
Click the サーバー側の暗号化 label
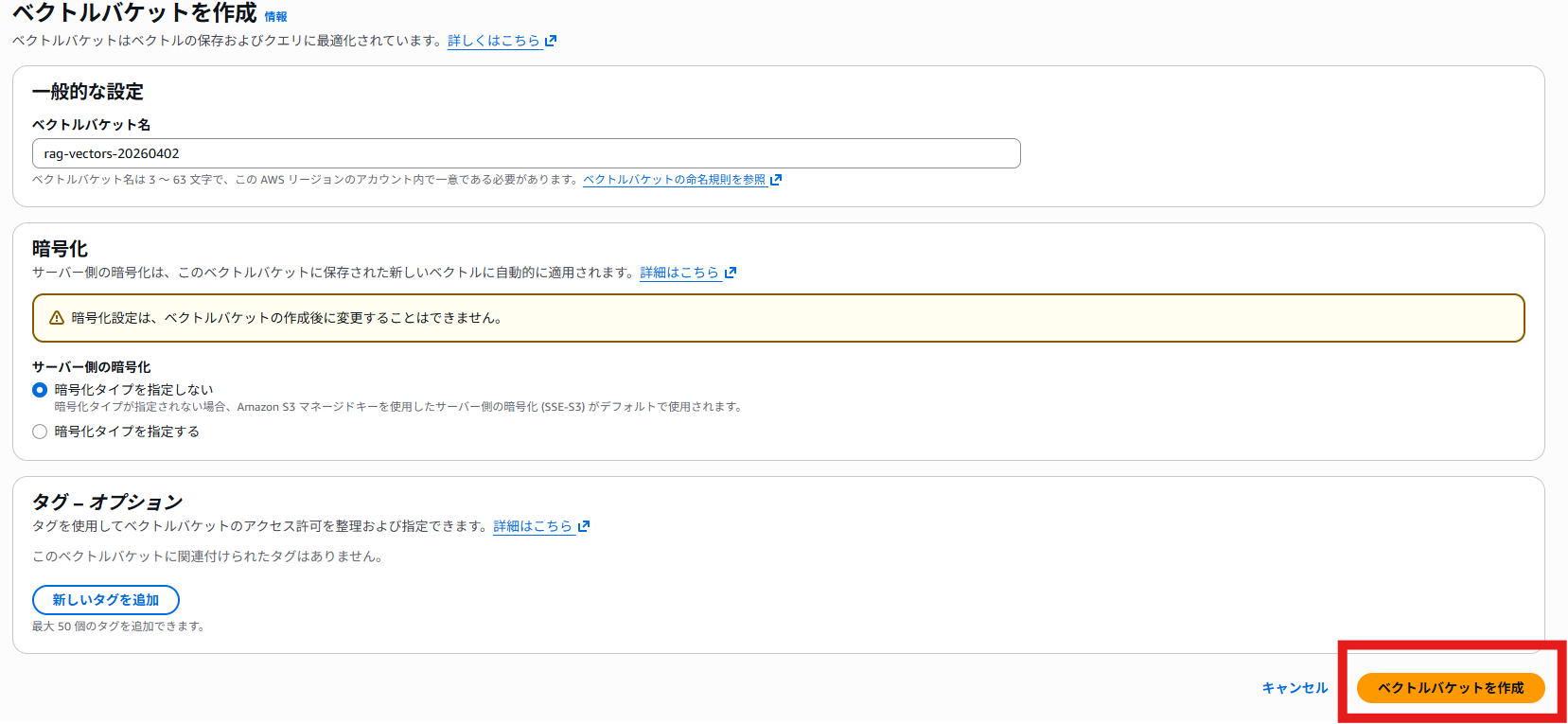click(92, 367)
